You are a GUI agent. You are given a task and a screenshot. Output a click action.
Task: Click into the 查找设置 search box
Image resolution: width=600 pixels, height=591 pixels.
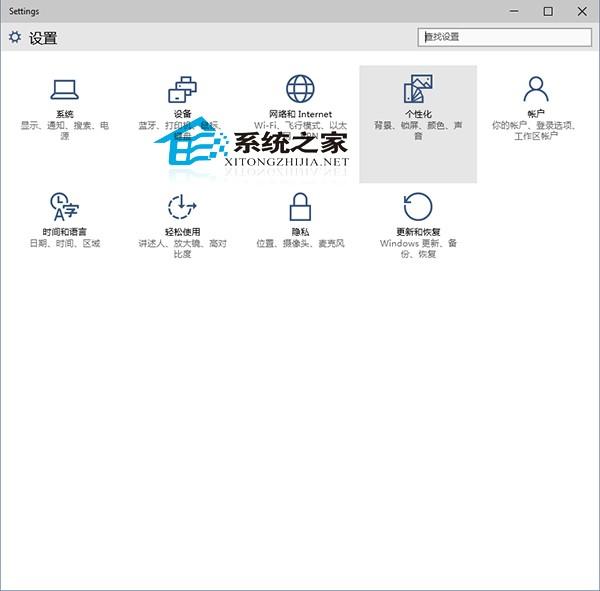504,37
